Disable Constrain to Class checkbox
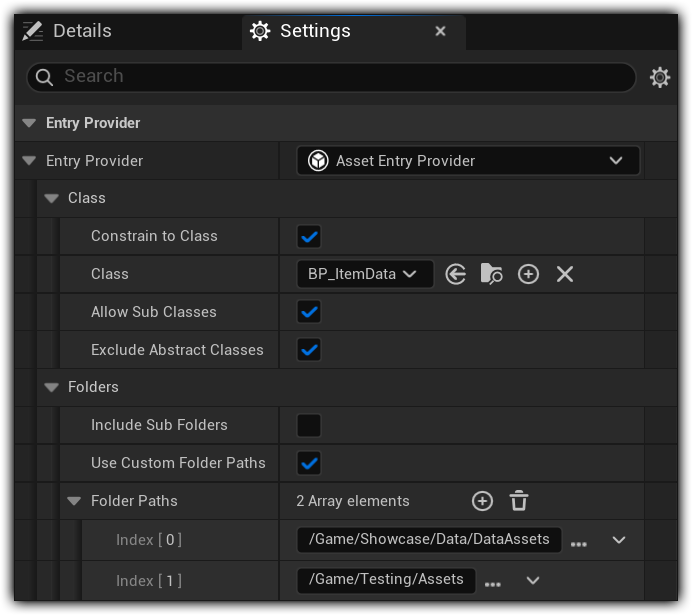The height and width of the screenshot is (615, 692). 309,237
